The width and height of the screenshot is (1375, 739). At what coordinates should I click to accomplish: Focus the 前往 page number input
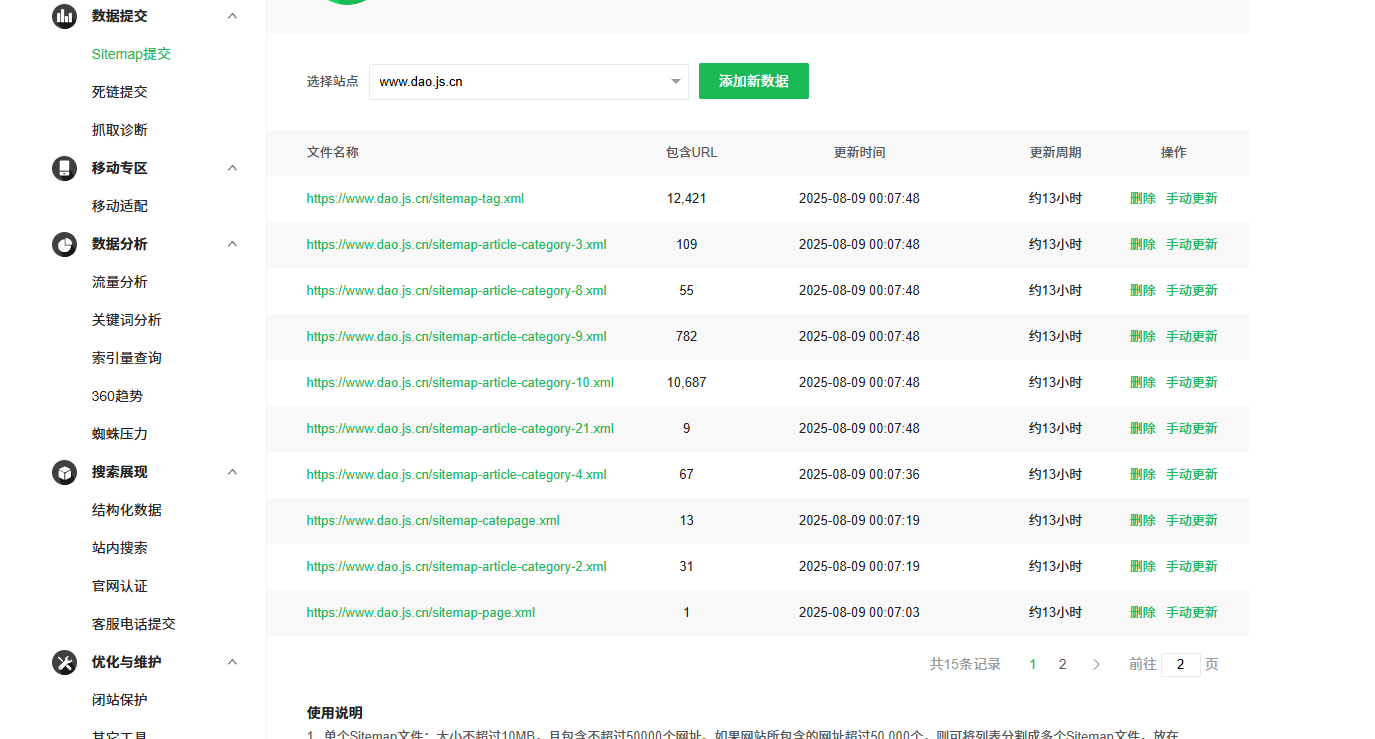click(x=1180, y=664)
